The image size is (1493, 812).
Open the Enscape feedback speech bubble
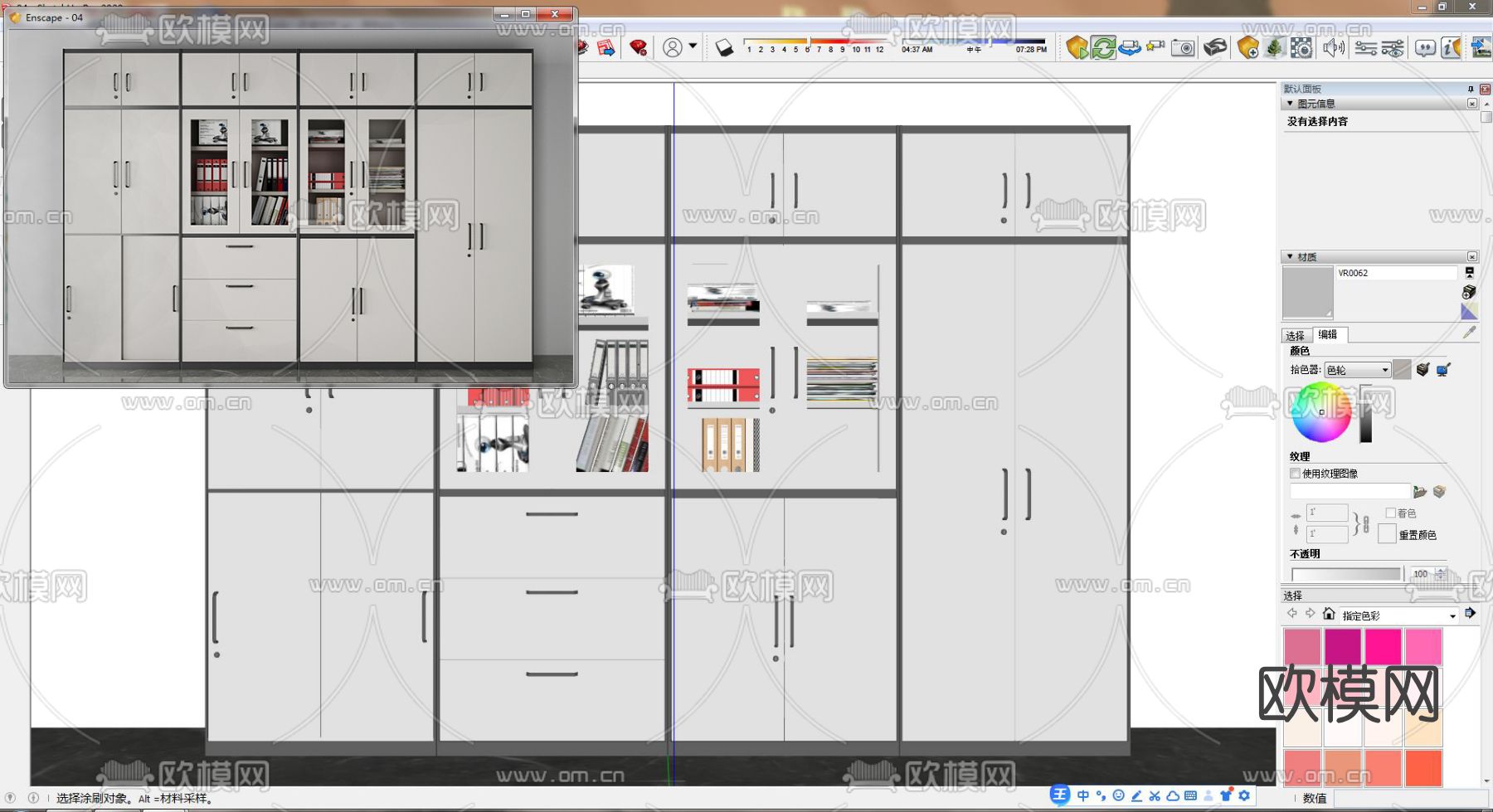1425,48
